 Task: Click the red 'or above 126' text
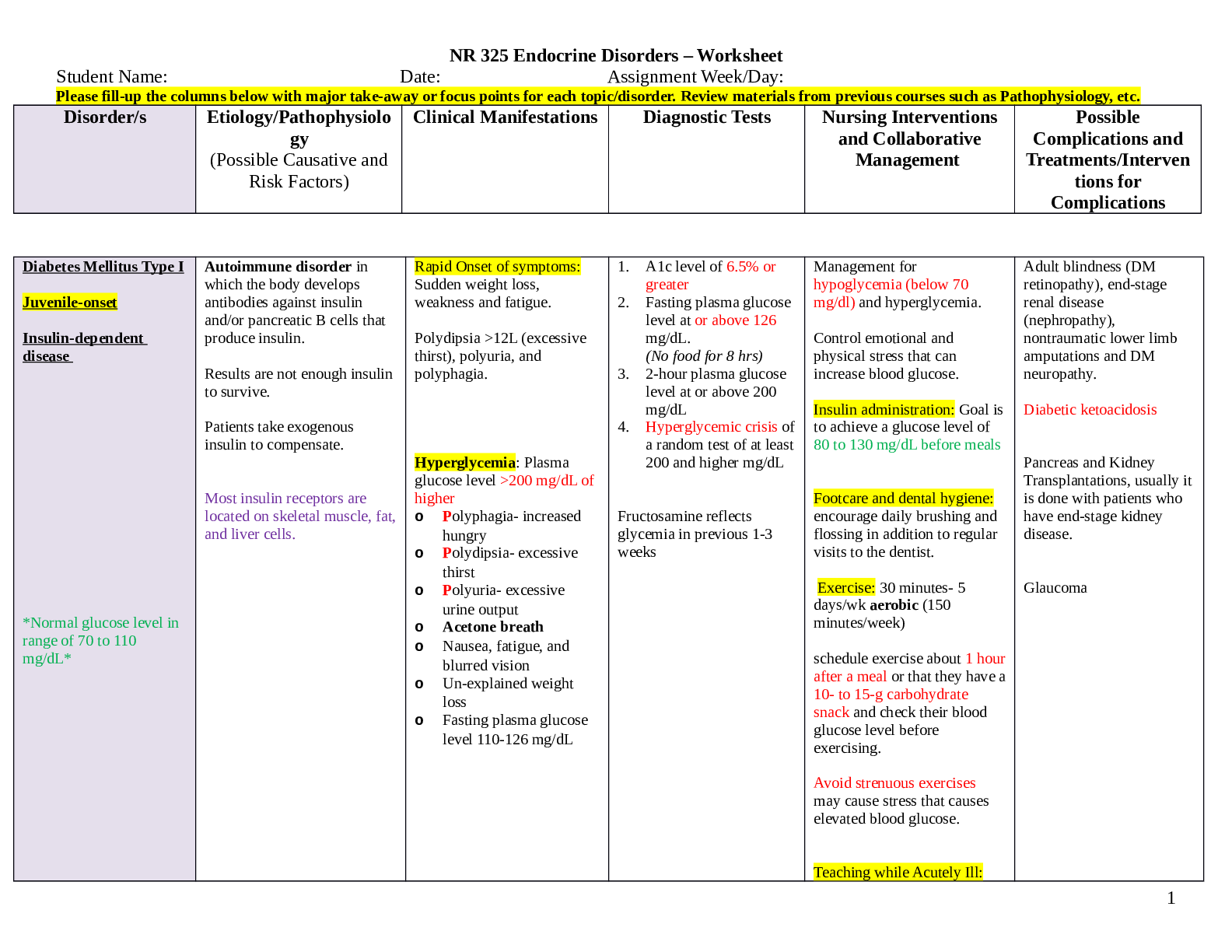point(735,320)
